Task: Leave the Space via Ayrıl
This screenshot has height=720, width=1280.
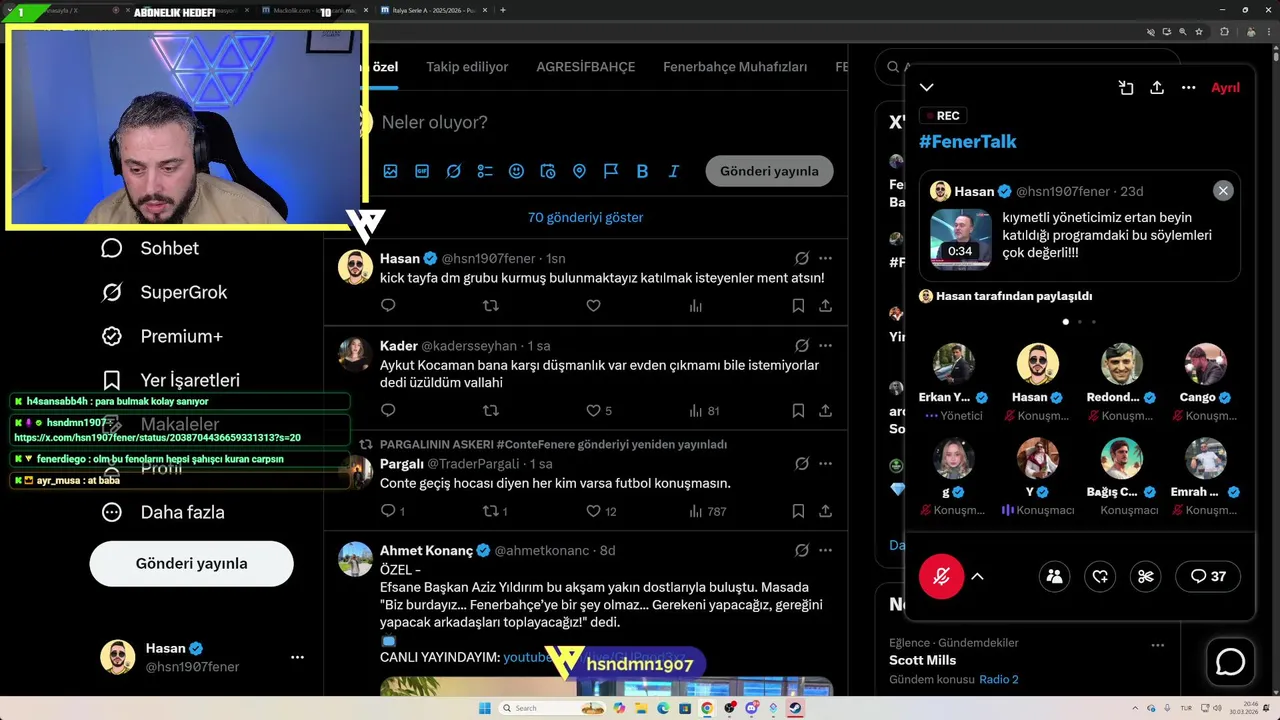Action: point(1225,88)
